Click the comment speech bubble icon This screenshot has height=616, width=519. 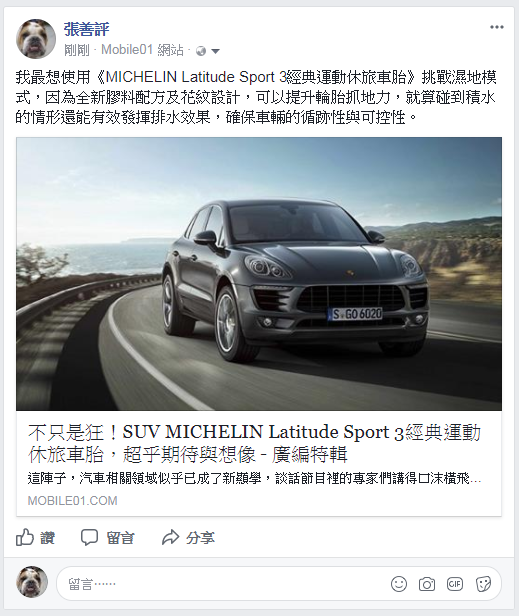(x=89, y=537)
